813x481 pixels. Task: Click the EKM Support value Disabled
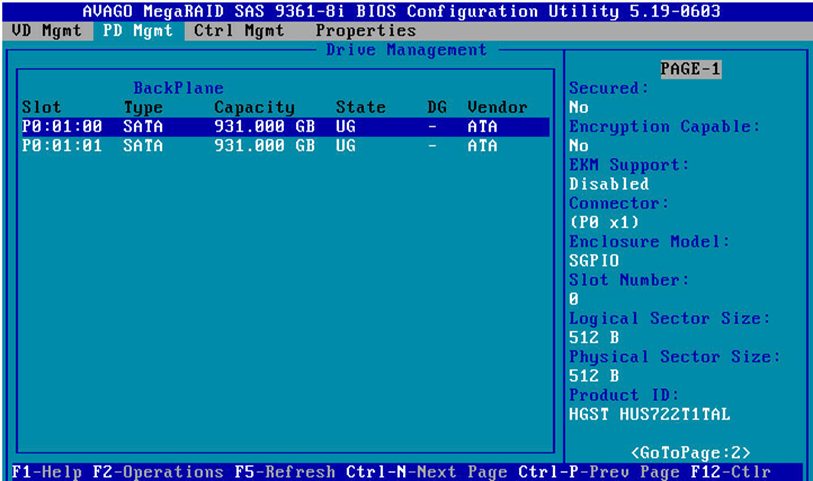tap(609, 184)
